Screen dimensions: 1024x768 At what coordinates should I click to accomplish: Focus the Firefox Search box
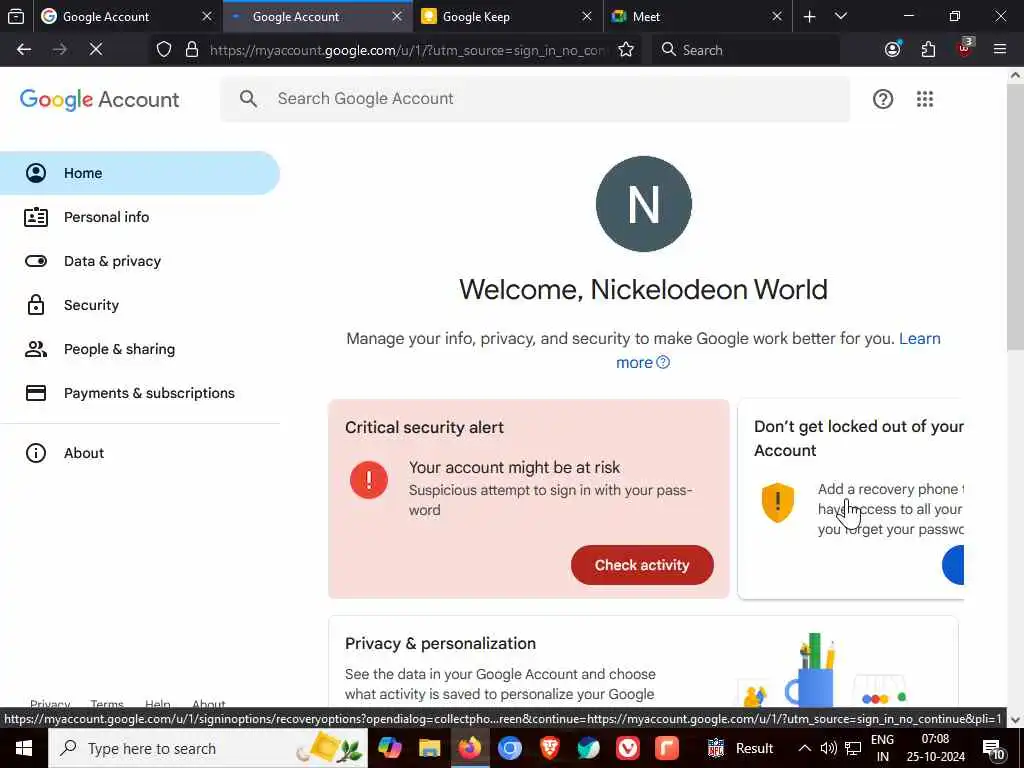click(746, 50)
